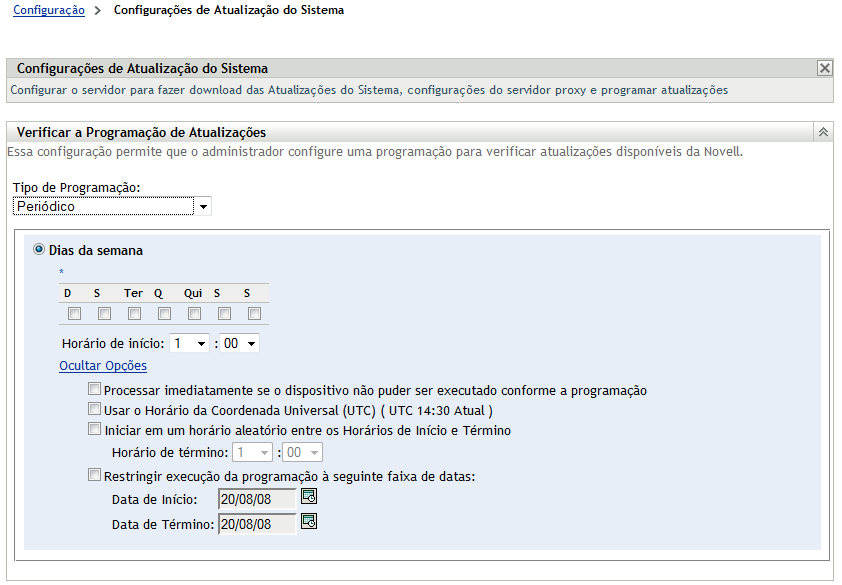This screenshot has width=842, height=585.
Task: Open calendar picker for Data de Início
Action: [309, 496]
